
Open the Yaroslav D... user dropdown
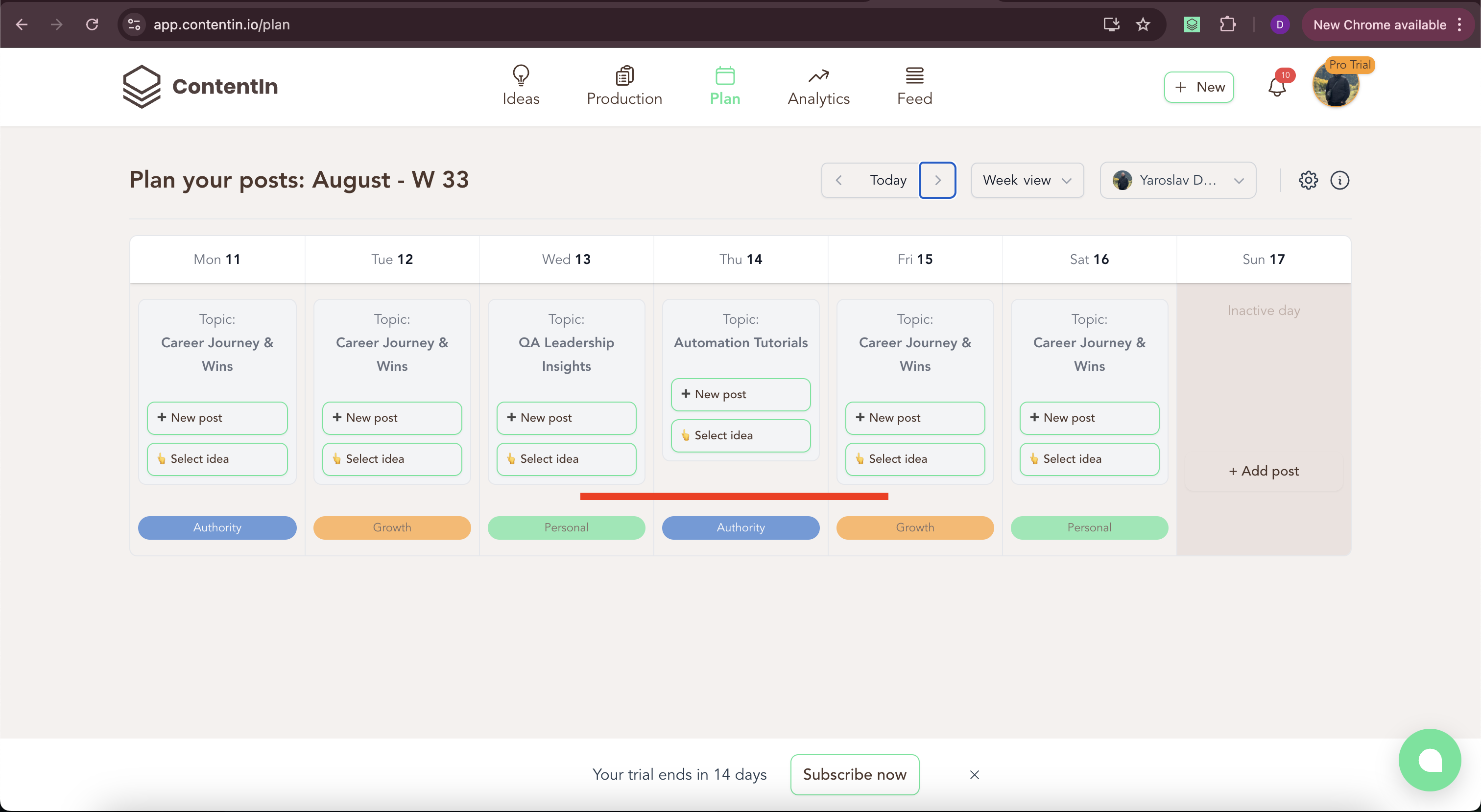[1177, 180]
